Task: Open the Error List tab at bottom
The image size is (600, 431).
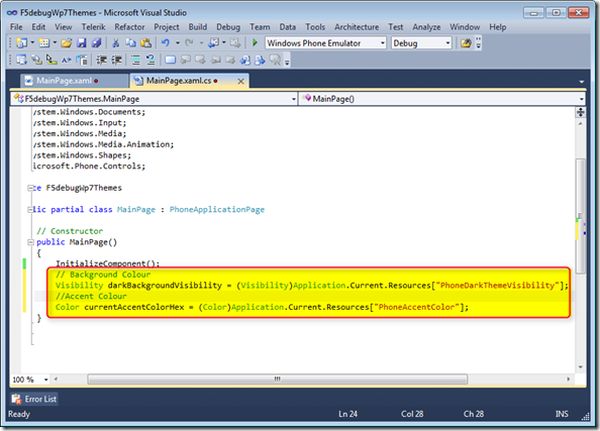Action: pos(40,399)
